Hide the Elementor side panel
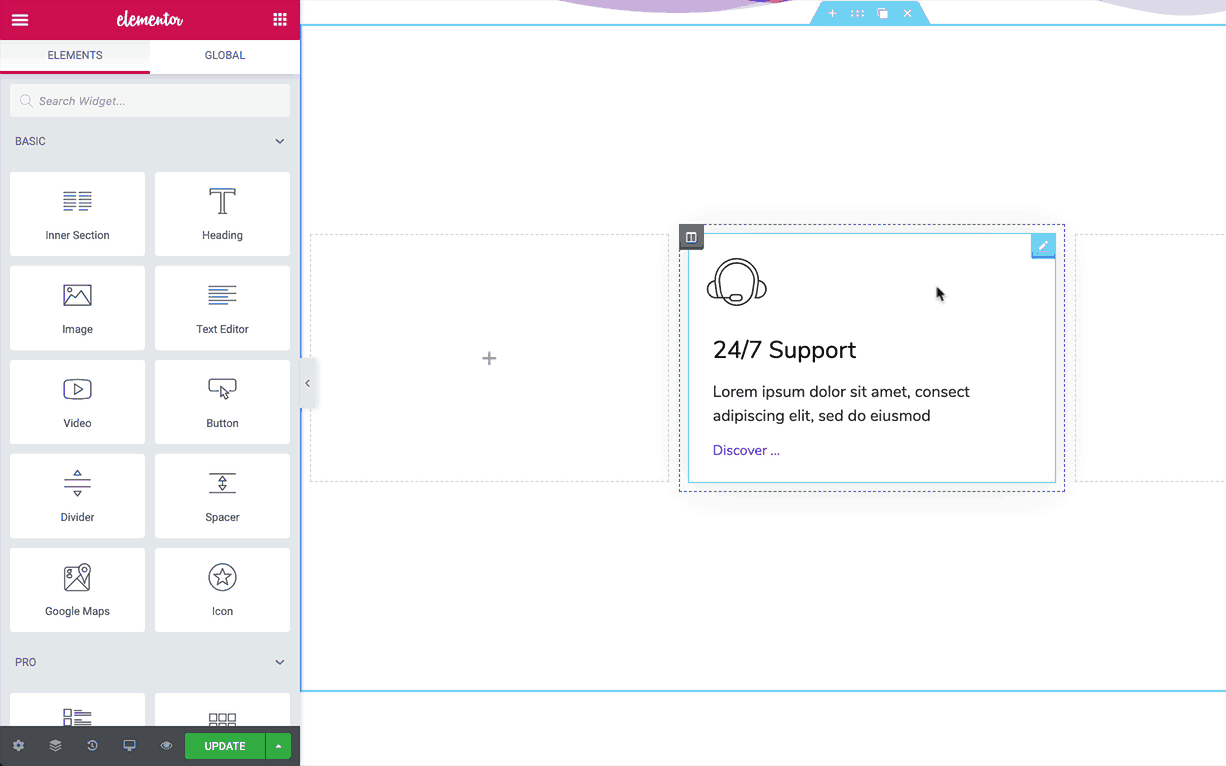 click(308, 384)
